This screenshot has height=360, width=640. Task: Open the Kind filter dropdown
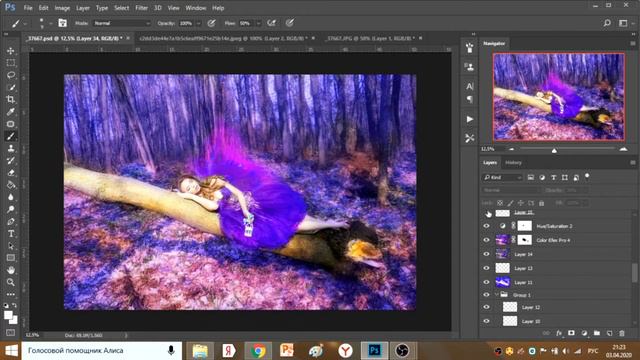coord(502,178)
